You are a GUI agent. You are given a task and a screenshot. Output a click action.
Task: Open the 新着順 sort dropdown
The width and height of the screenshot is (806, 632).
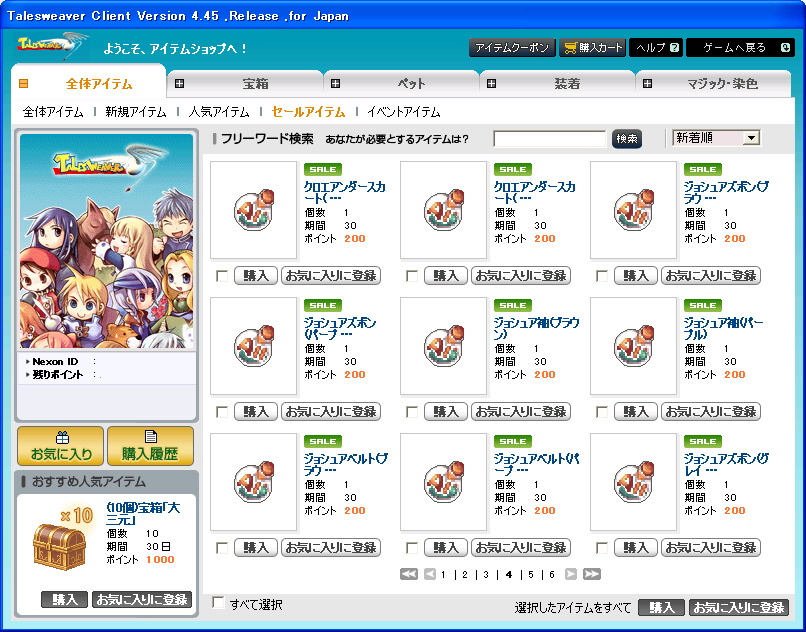pyautogui.click(x=716, y=138)
